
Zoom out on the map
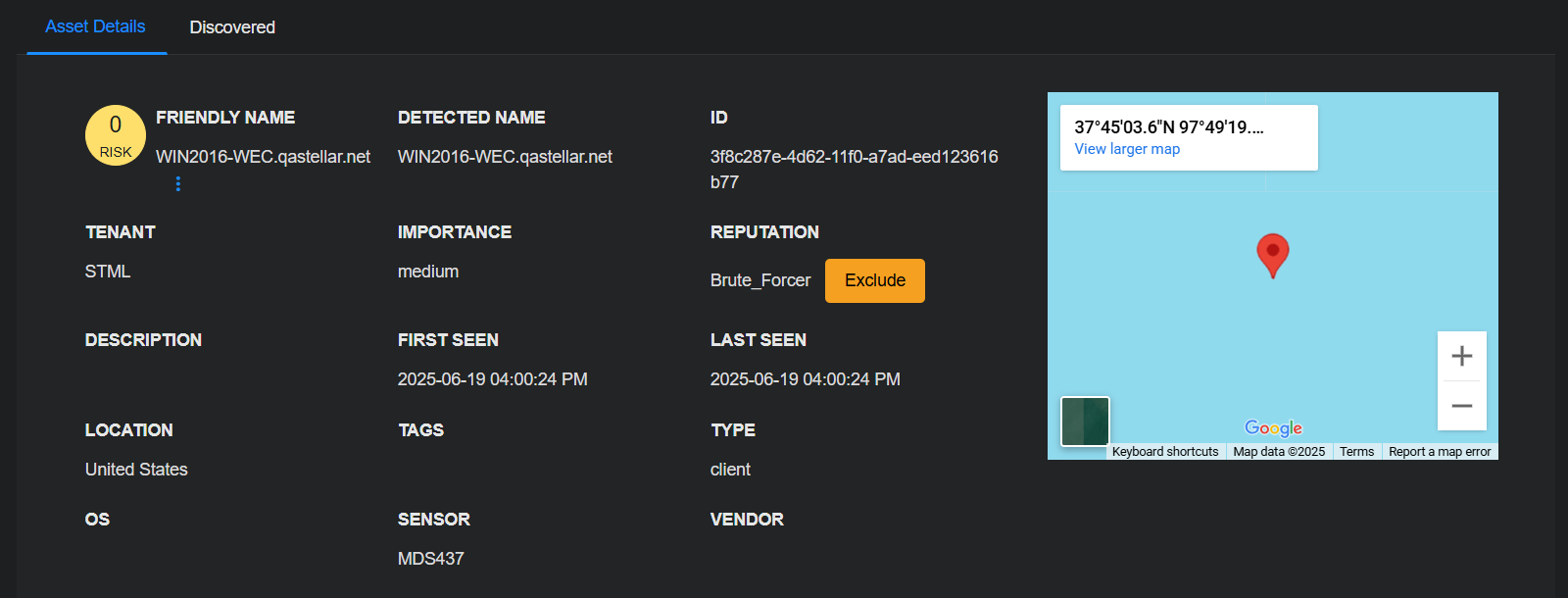click(x=1461, y=406)
